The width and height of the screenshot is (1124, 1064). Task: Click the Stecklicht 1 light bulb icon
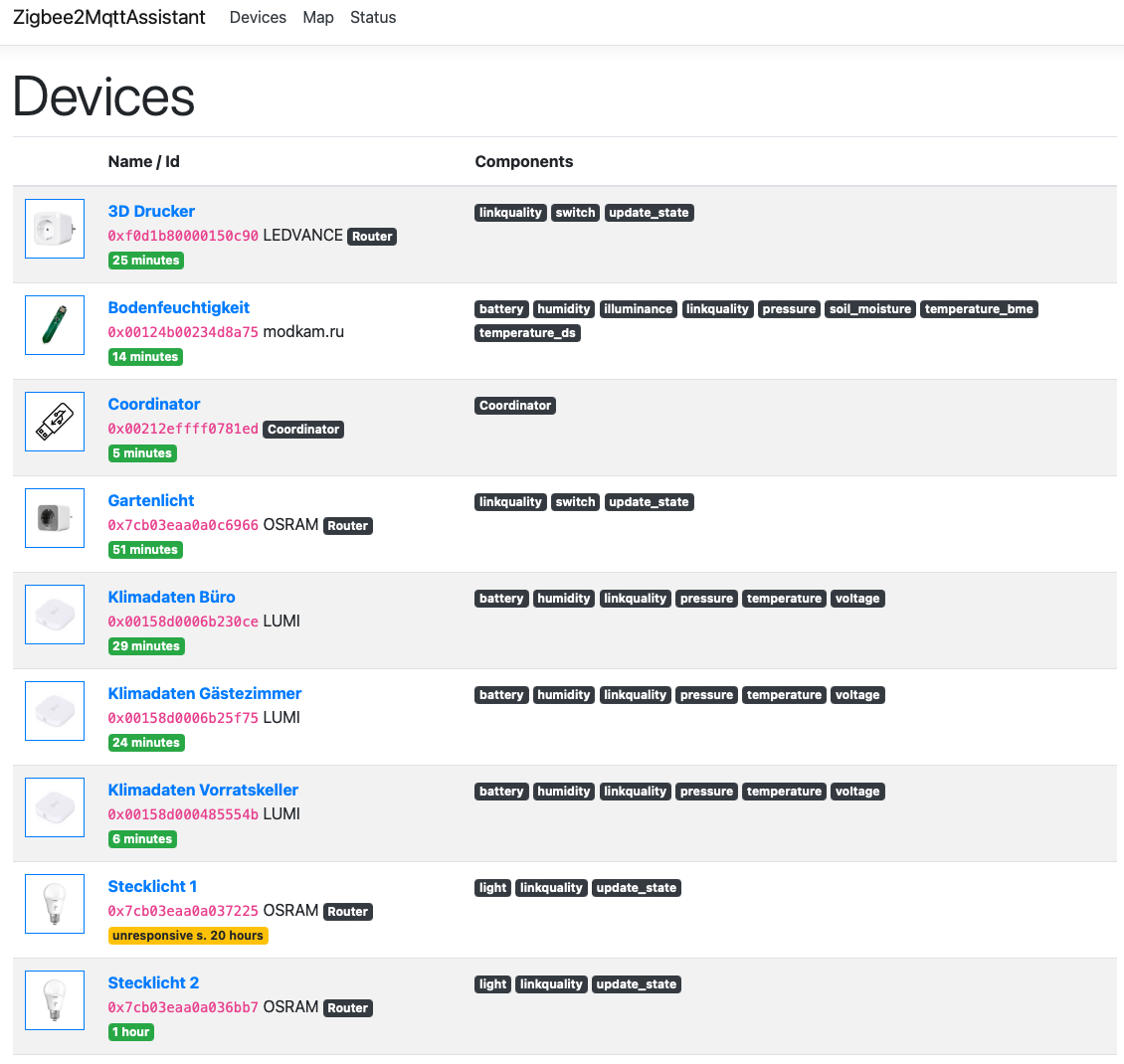tap(54, 903)
